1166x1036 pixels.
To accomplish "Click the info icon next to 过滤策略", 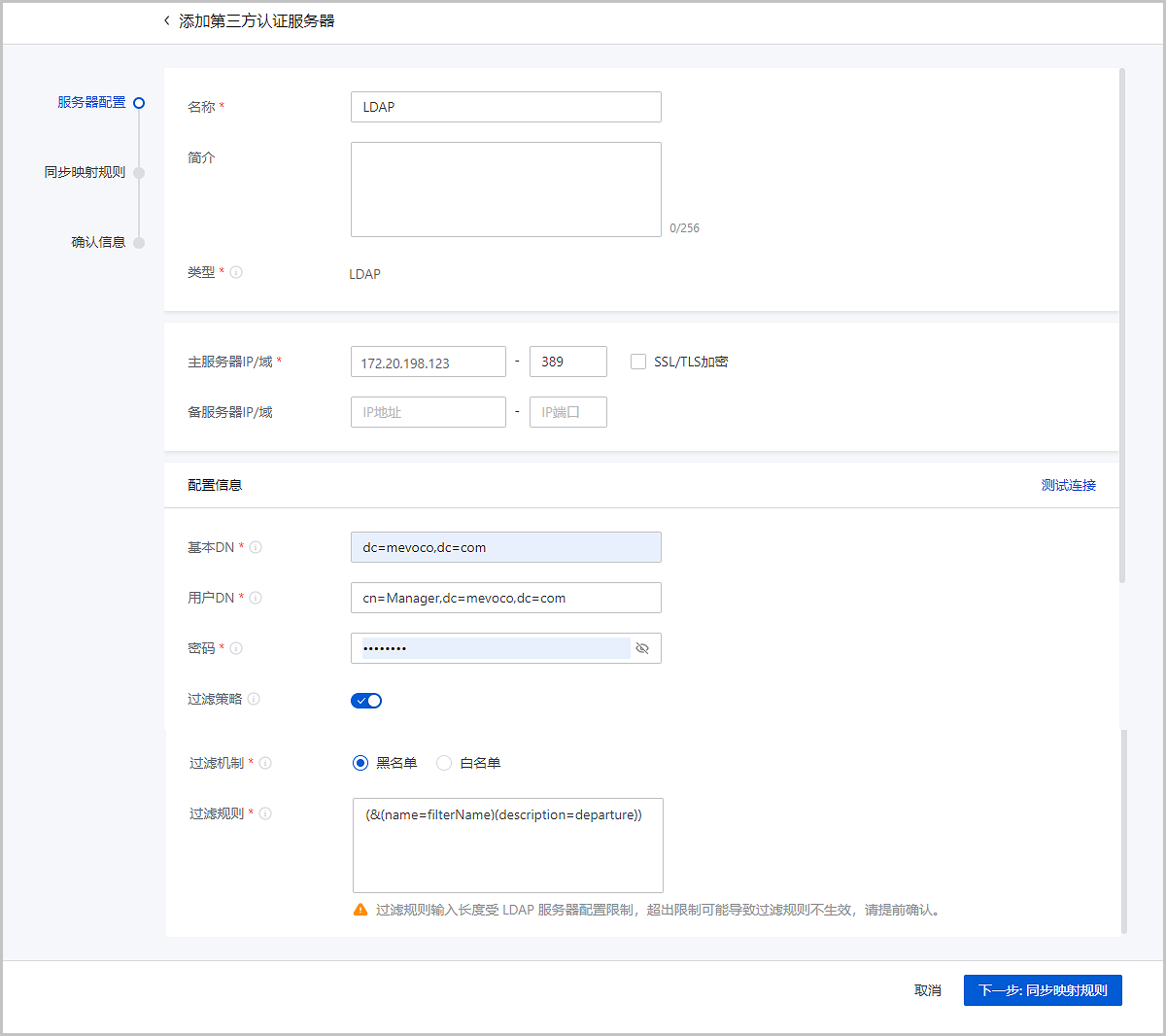I will click(254, 699).
